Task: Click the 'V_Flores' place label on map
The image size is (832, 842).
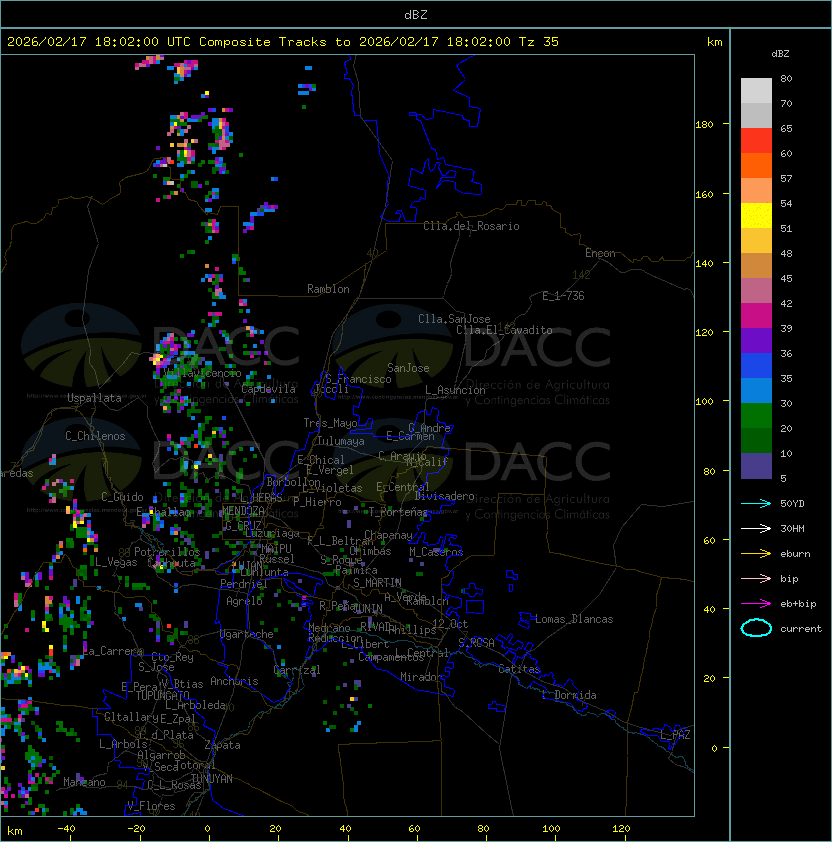Action: coord(151,806)
